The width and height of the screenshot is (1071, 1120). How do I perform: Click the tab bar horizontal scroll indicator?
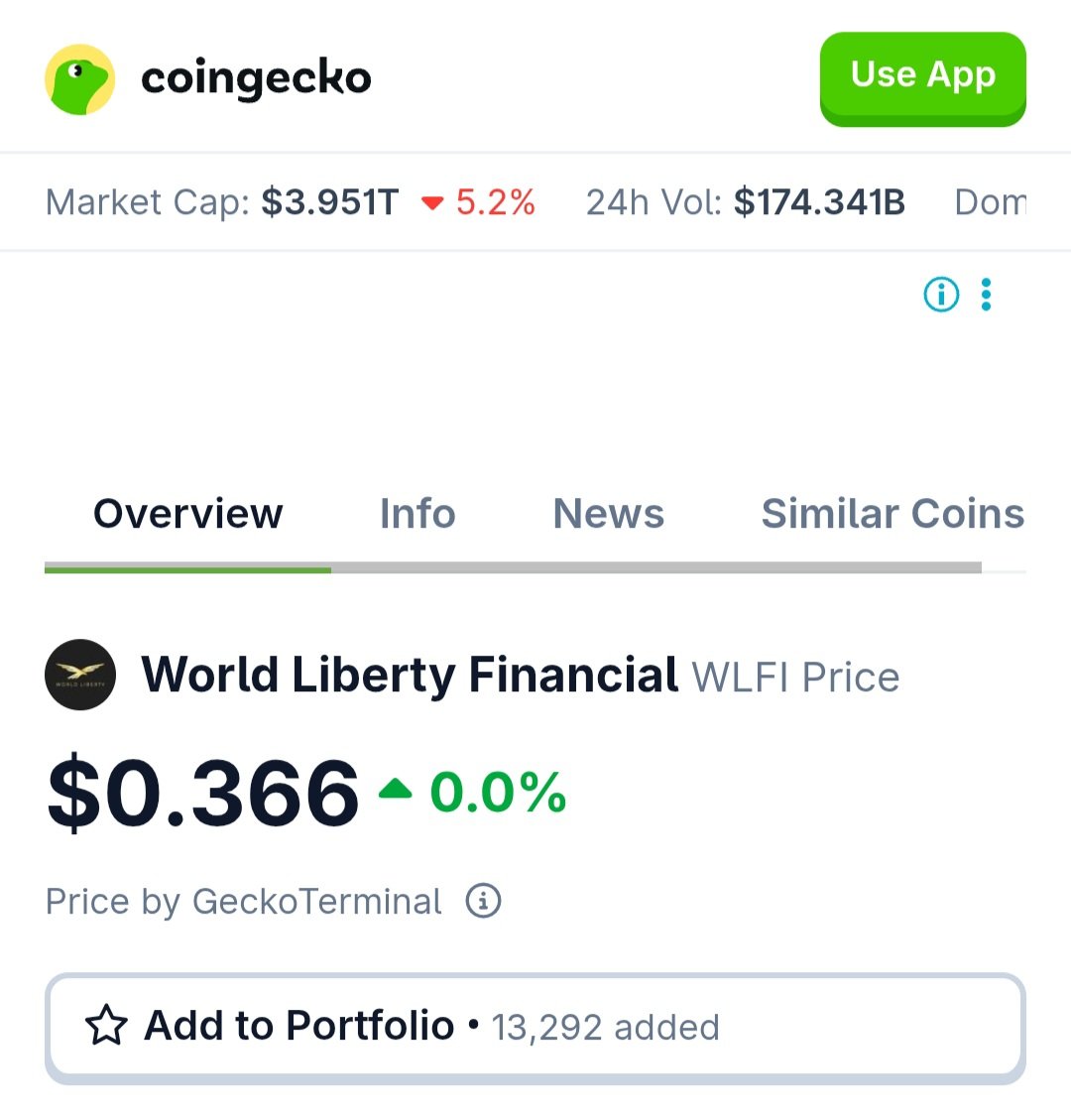click(513, 567)
